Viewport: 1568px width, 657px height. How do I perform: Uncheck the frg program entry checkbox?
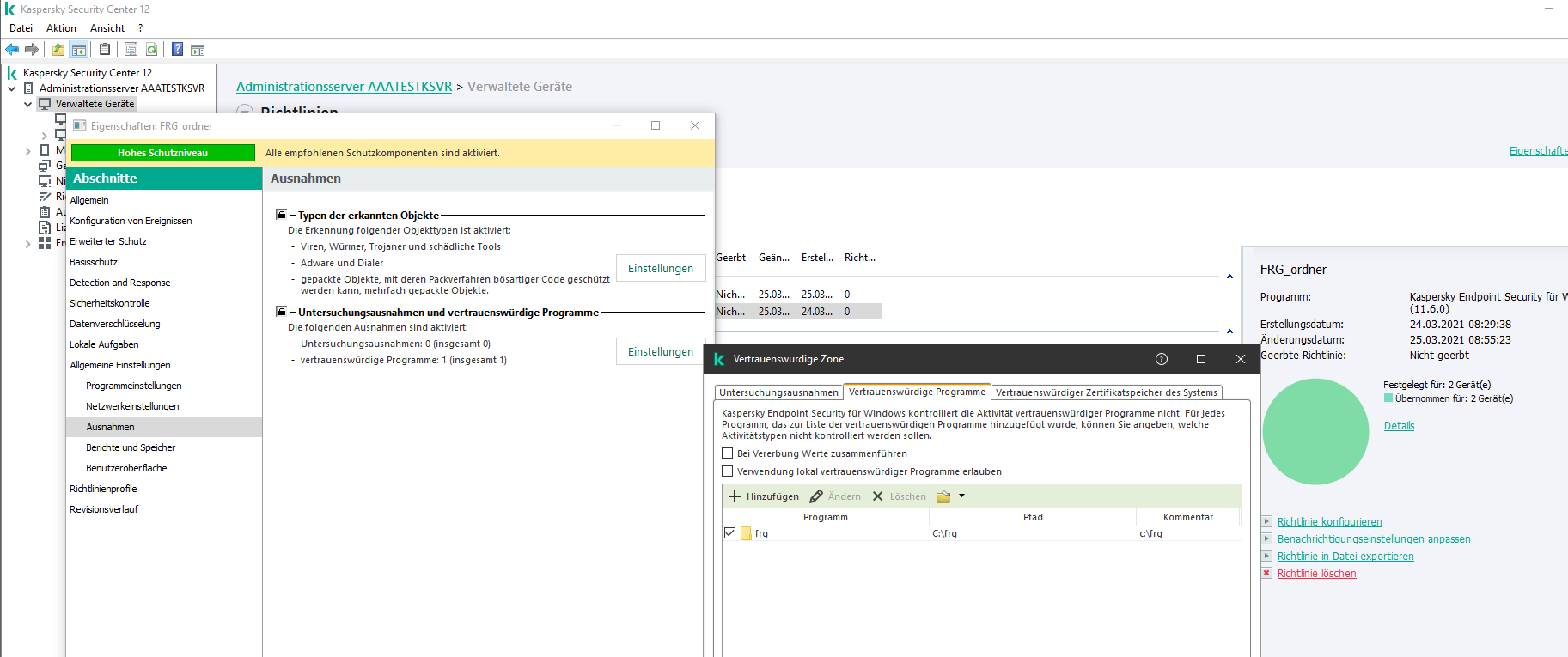729,533
